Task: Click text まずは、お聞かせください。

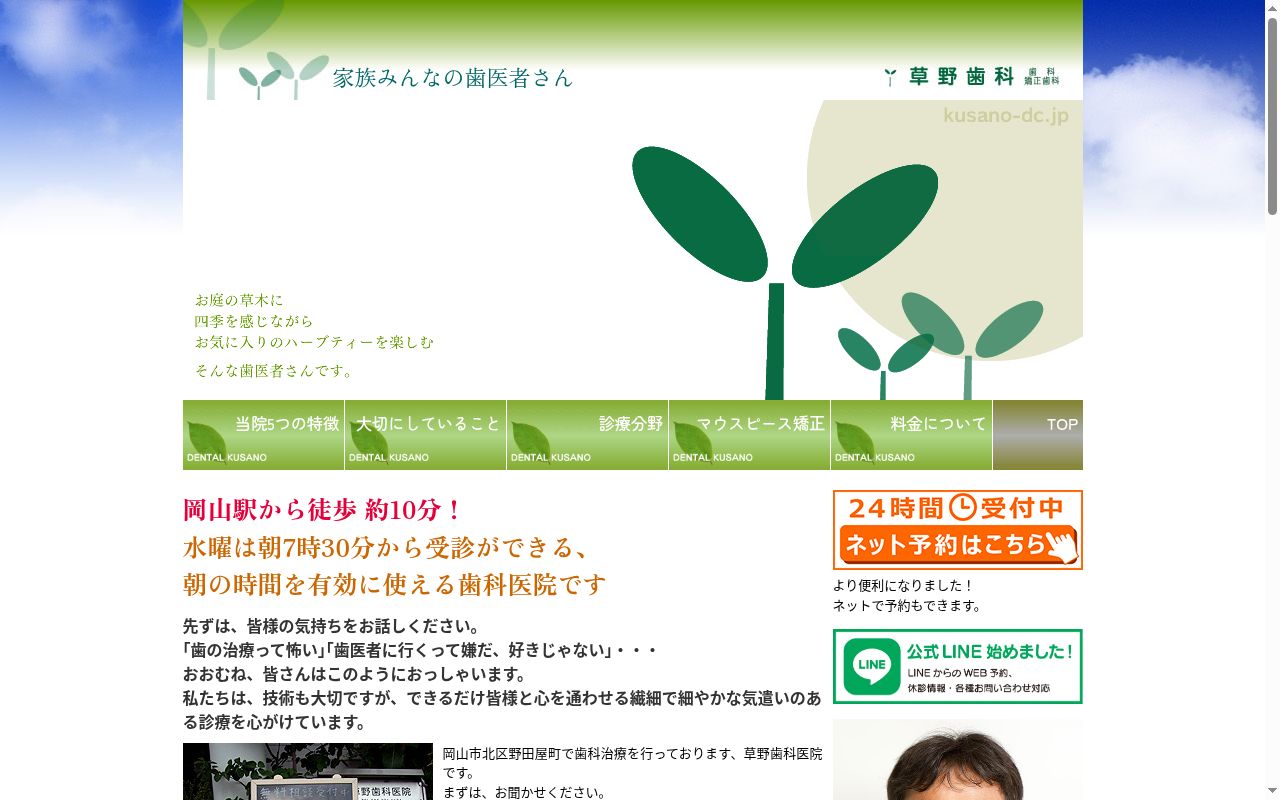Action: click(x=525, y=793)
